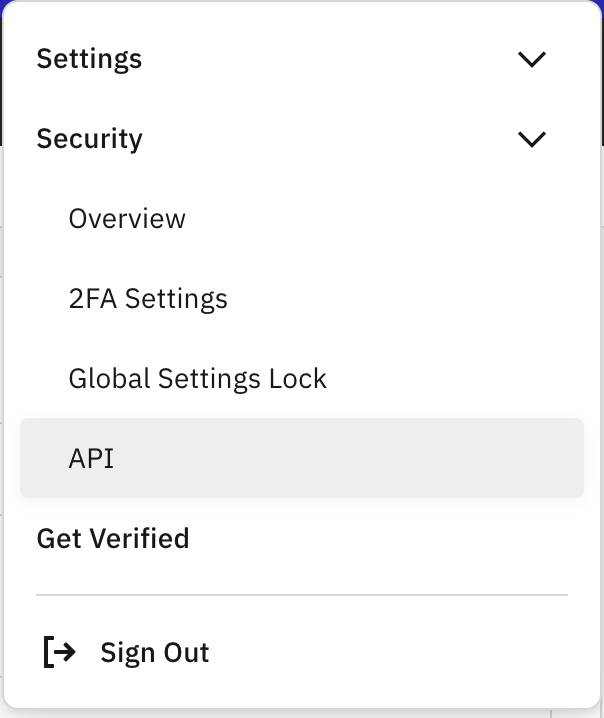Select the Security menu heading
Viewport: 604px width, 718px height.
(x=90, y=139)
